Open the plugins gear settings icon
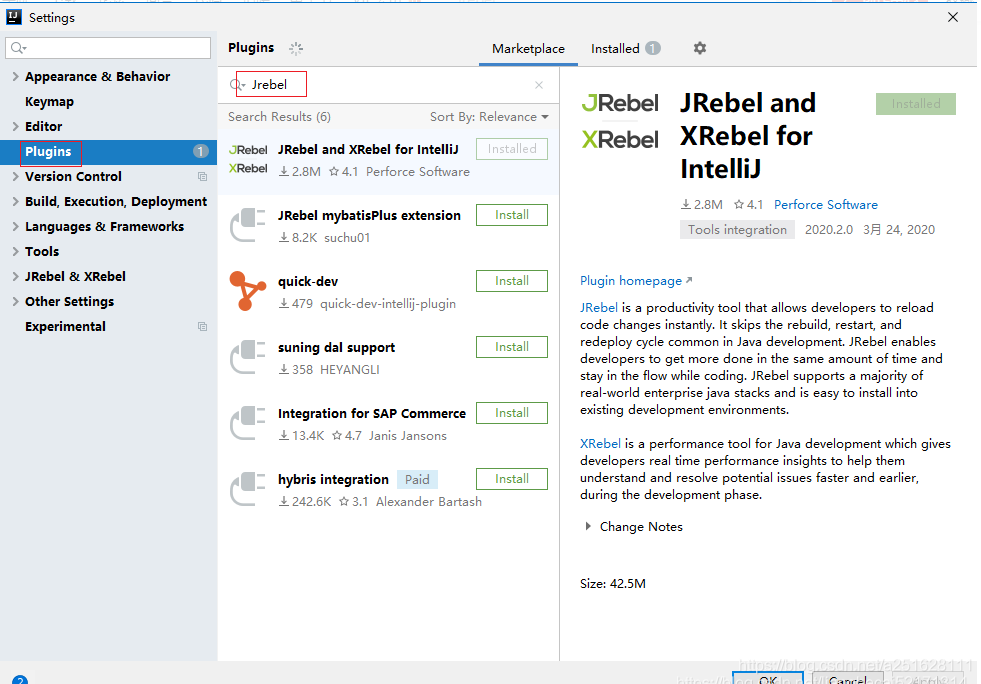This screenshot has height=684, width=981. [699, 48]
